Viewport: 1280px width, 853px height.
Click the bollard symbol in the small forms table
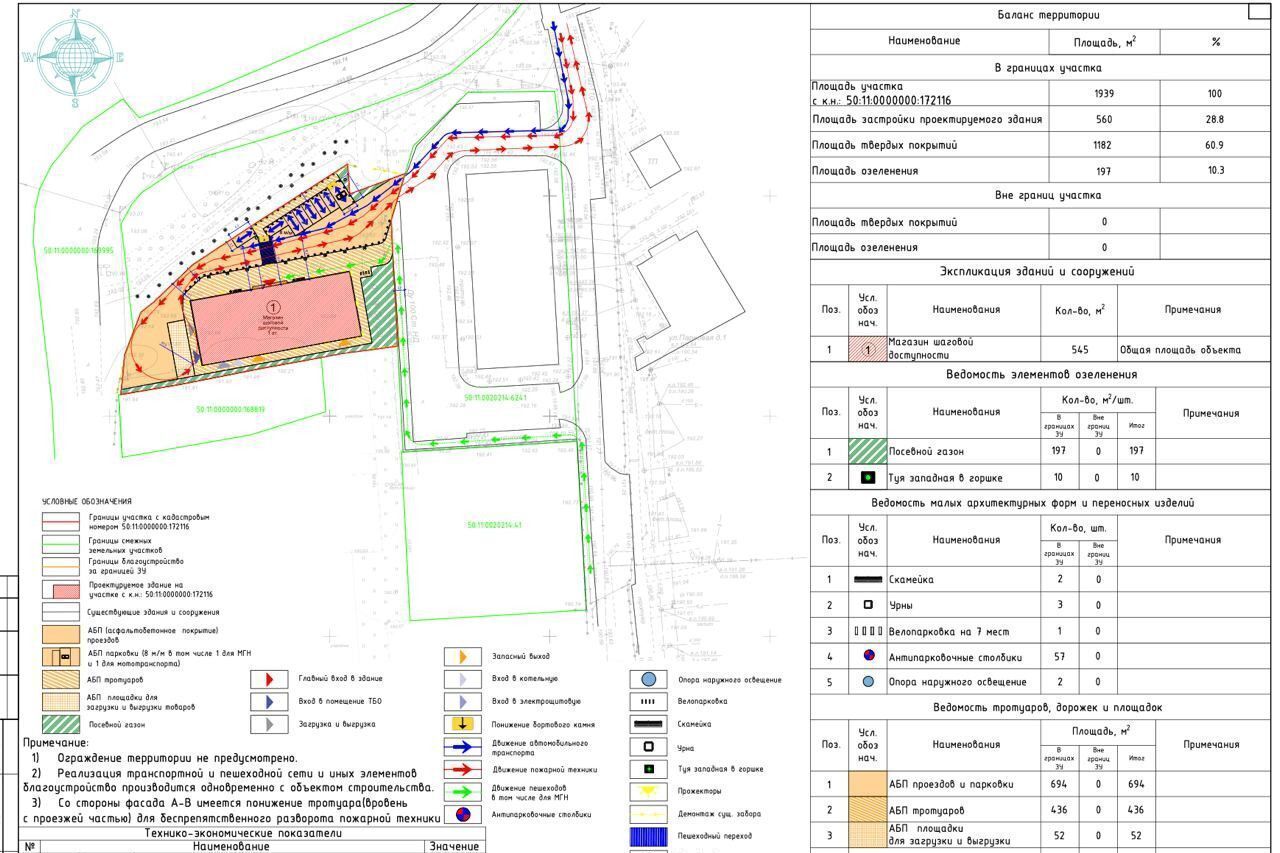tap(867, 656)
